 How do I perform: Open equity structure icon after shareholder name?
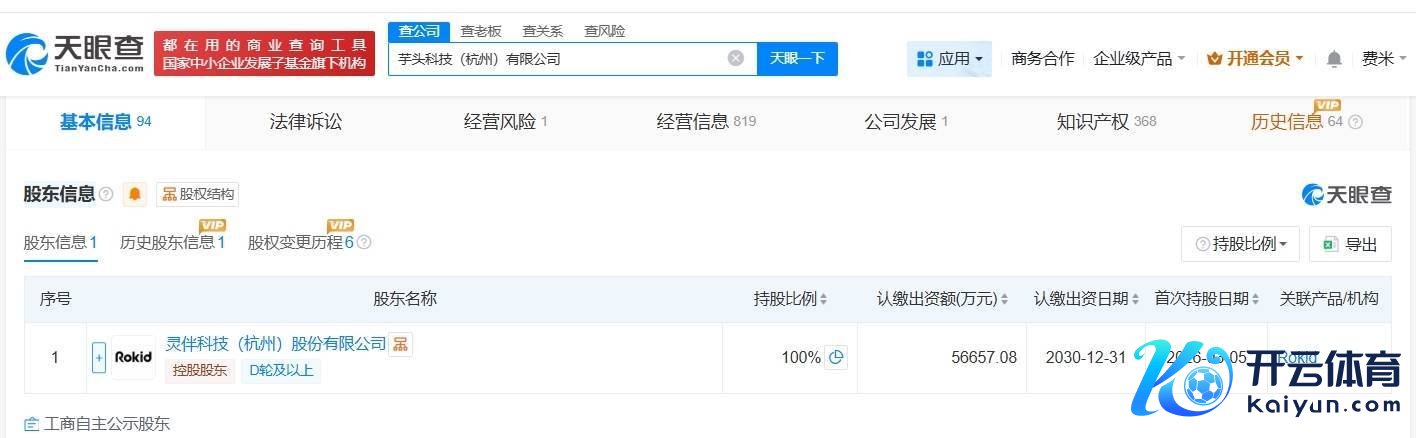pyautogui.click(x=400, y=344)
